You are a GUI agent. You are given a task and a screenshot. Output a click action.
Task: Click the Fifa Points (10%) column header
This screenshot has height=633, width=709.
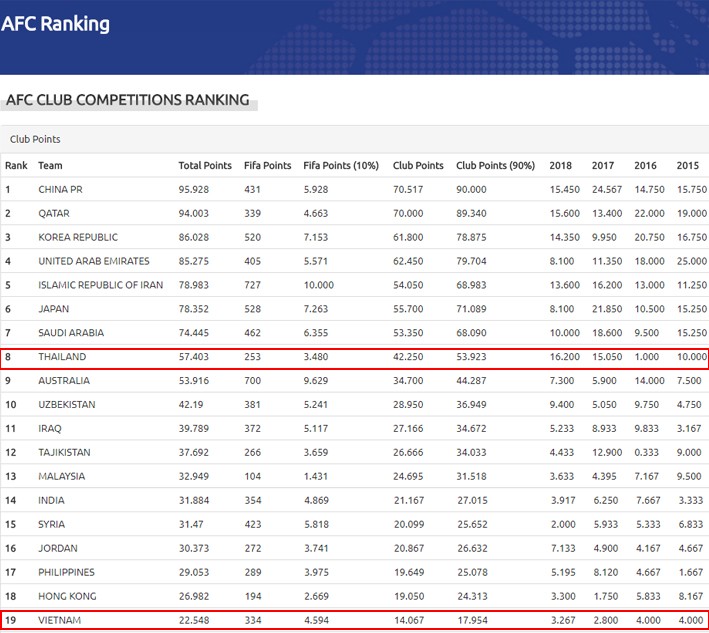341,165
